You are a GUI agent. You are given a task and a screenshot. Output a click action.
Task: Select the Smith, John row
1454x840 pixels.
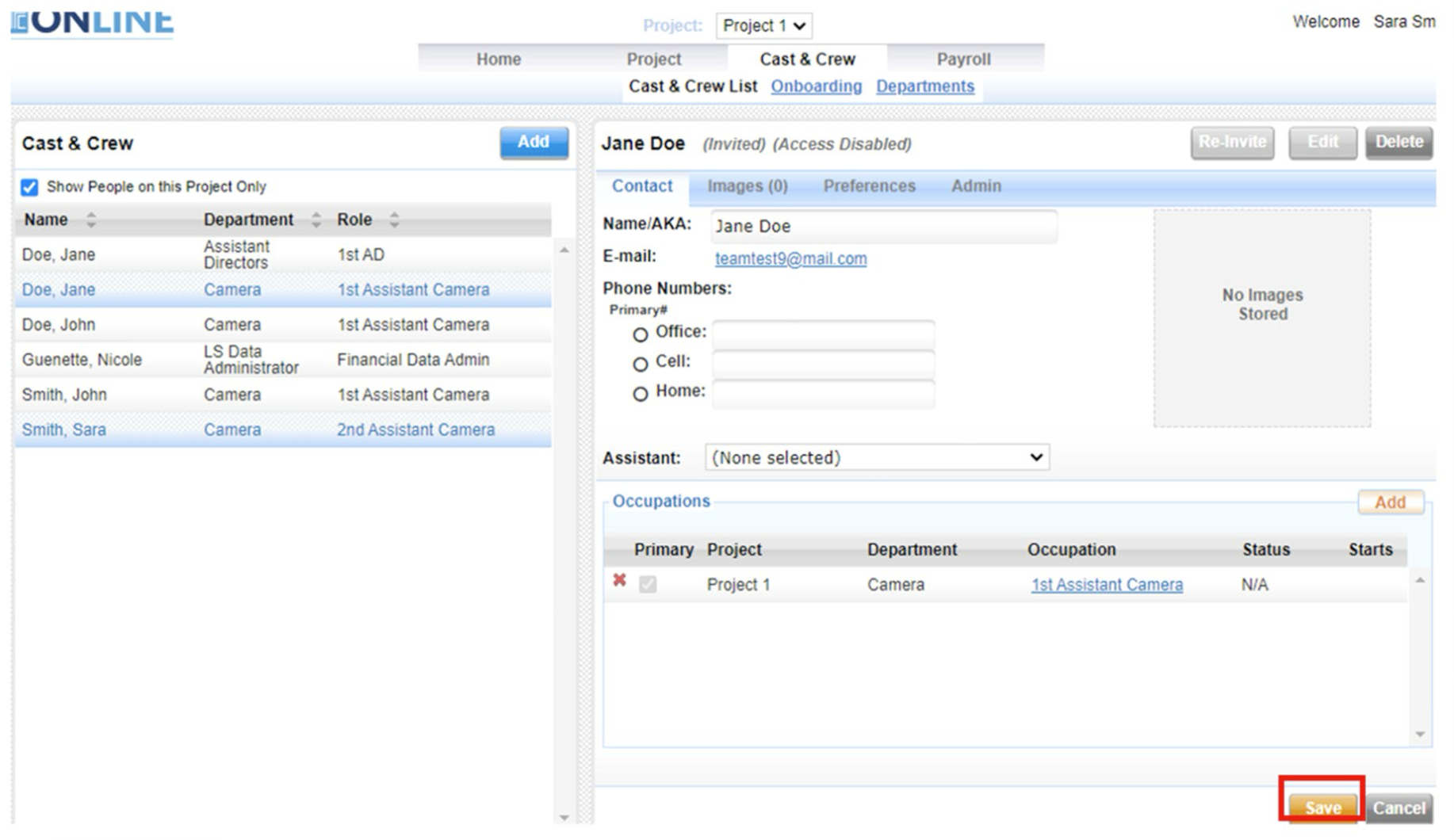tap(282, 395)
